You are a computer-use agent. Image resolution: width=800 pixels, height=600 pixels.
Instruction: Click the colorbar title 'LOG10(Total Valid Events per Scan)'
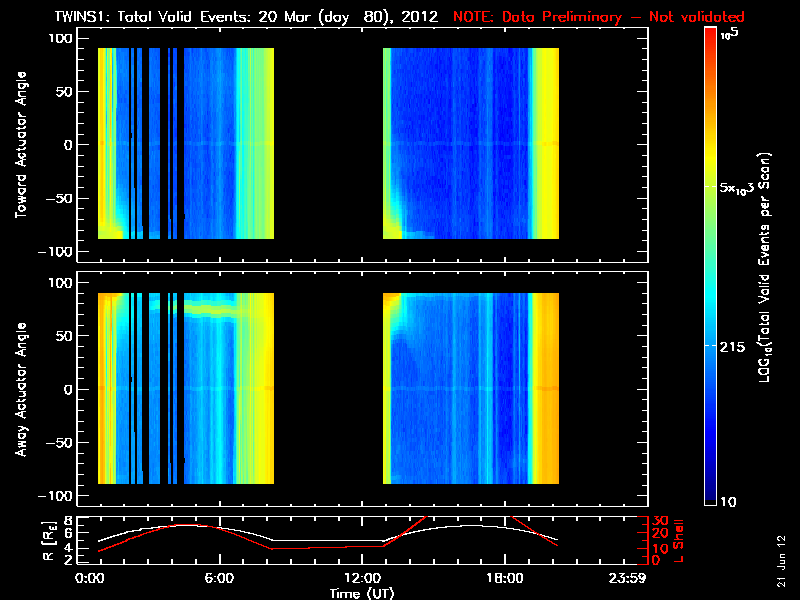click(x=764, y=267)
